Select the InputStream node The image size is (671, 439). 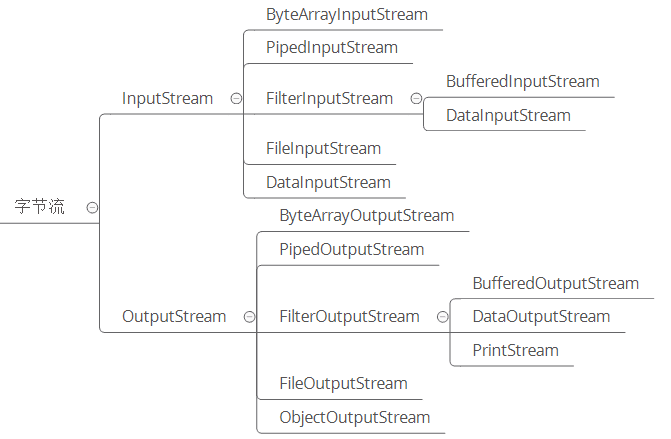pos(167,98)
